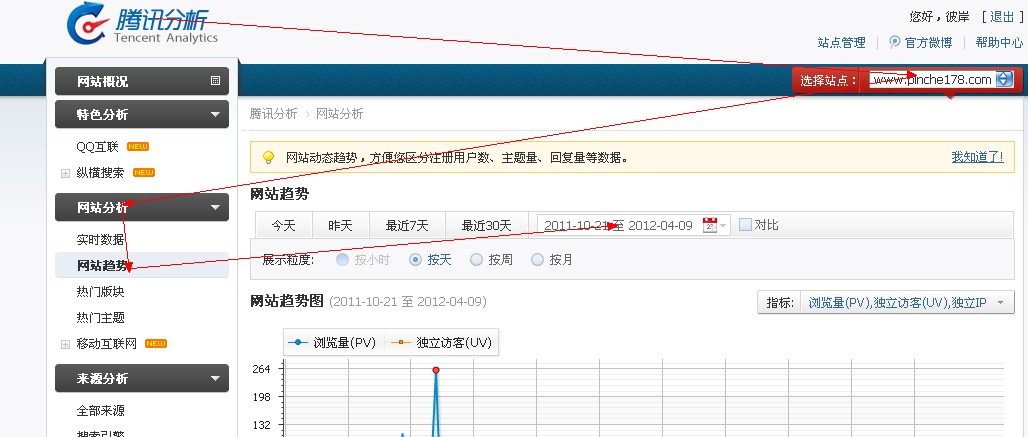Select the 今天 time range tab
This screenshot has height=437, width=1028.
pyautogui.click(x=284, y=225)
